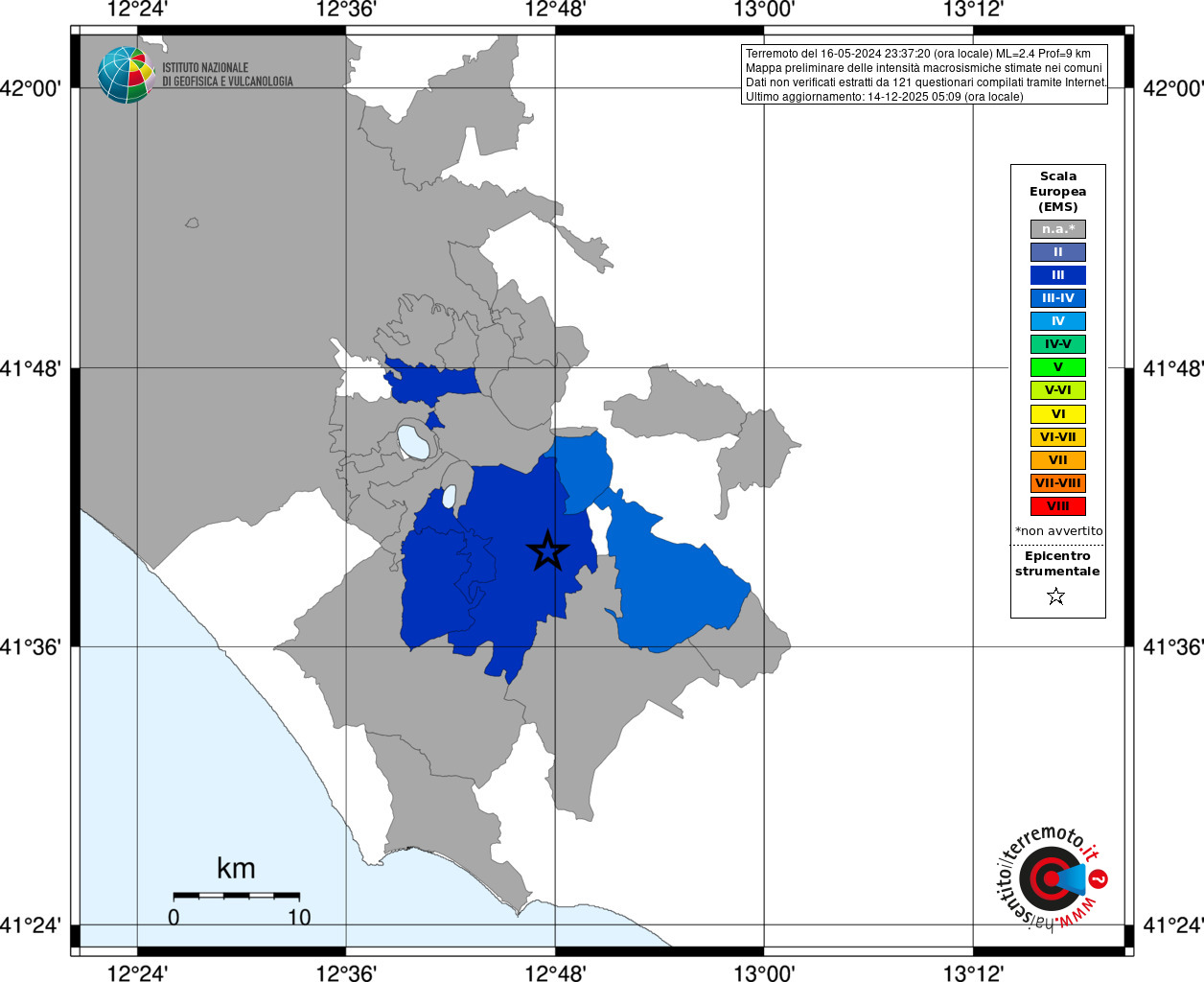This screenshot has width=1204, height=982.
Task: Click the top axis label 12°24'
Action: click(137, 10)
